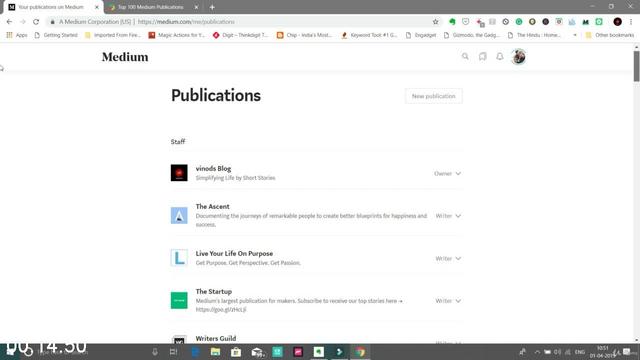Screen dimensions: 640x360
Task: Open the Mail app from taskbar
Action: point(257,352)
